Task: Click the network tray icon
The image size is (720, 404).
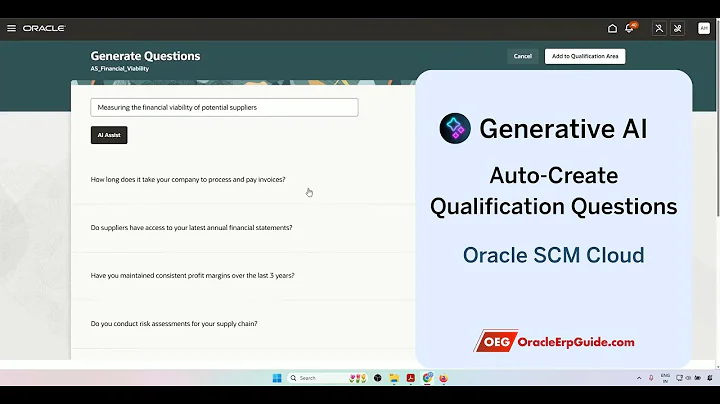Action: (x=680, y=378)
